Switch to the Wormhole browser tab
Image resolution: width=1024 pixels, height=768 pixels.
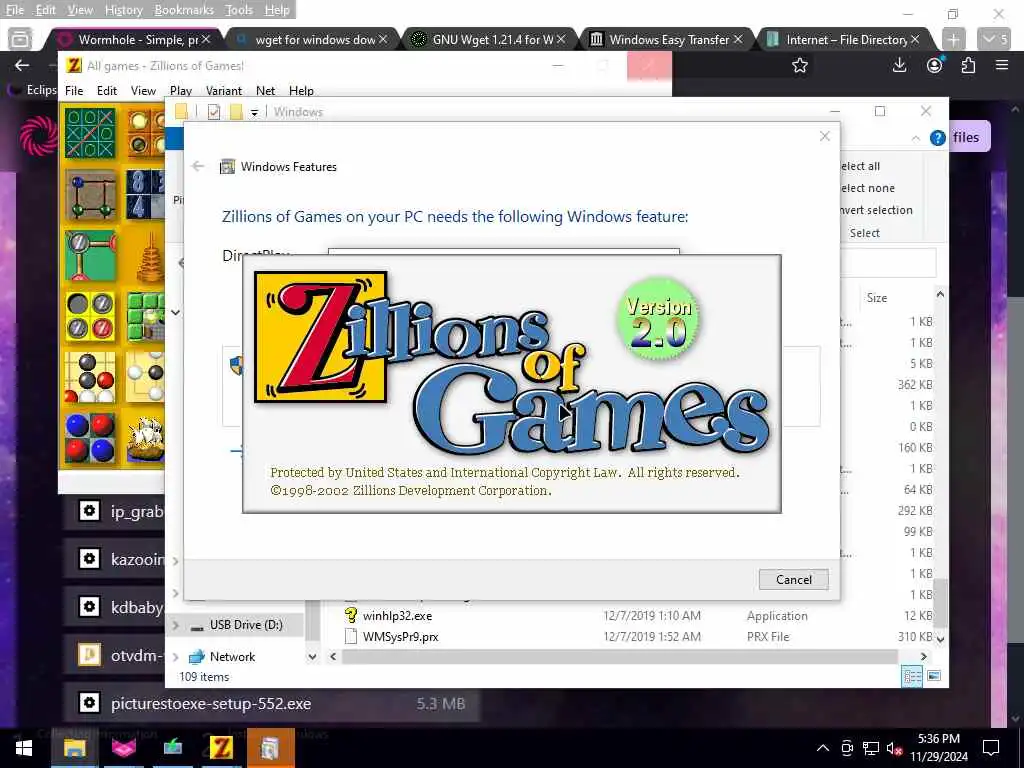click(134, 39)
